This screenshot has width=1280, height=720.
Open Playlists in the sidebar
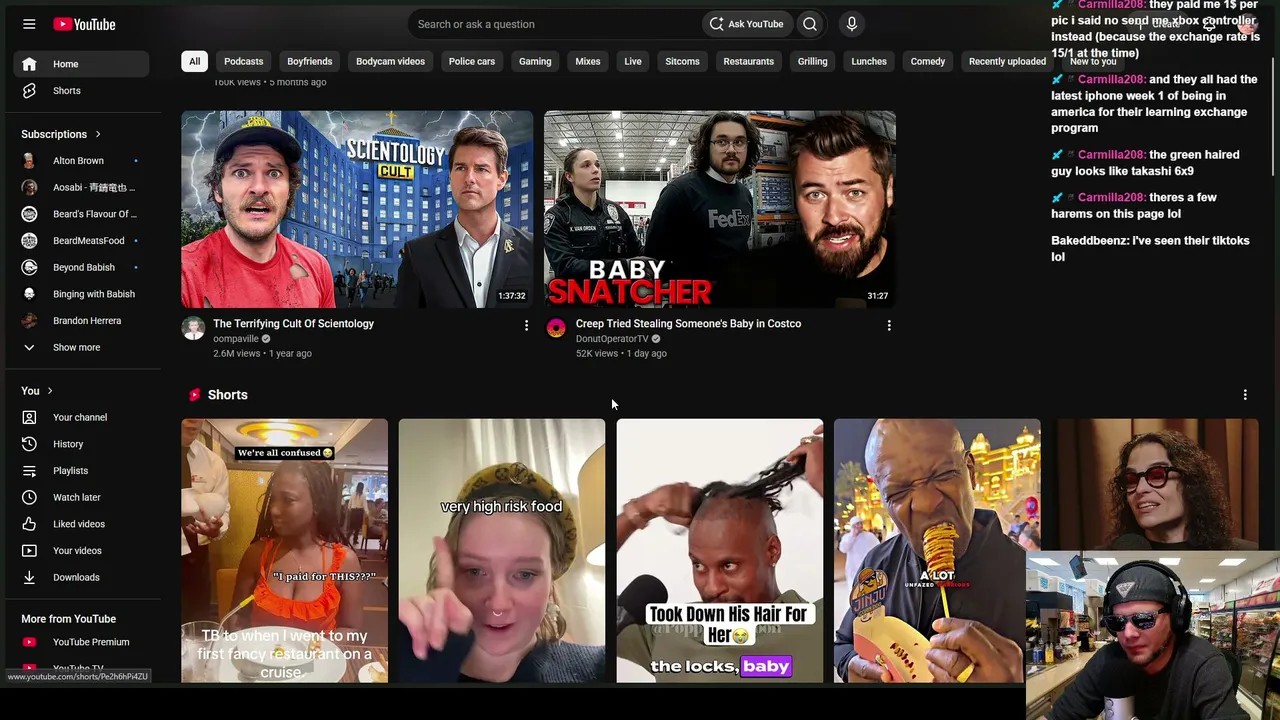(81, 471)
